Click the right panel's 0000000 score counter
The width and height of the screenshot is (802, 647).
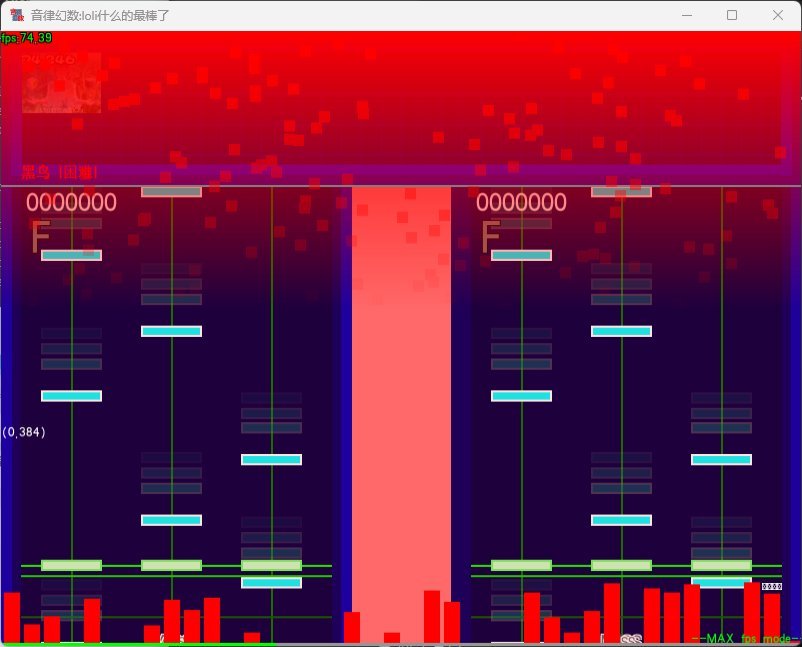tap(521, 203)
